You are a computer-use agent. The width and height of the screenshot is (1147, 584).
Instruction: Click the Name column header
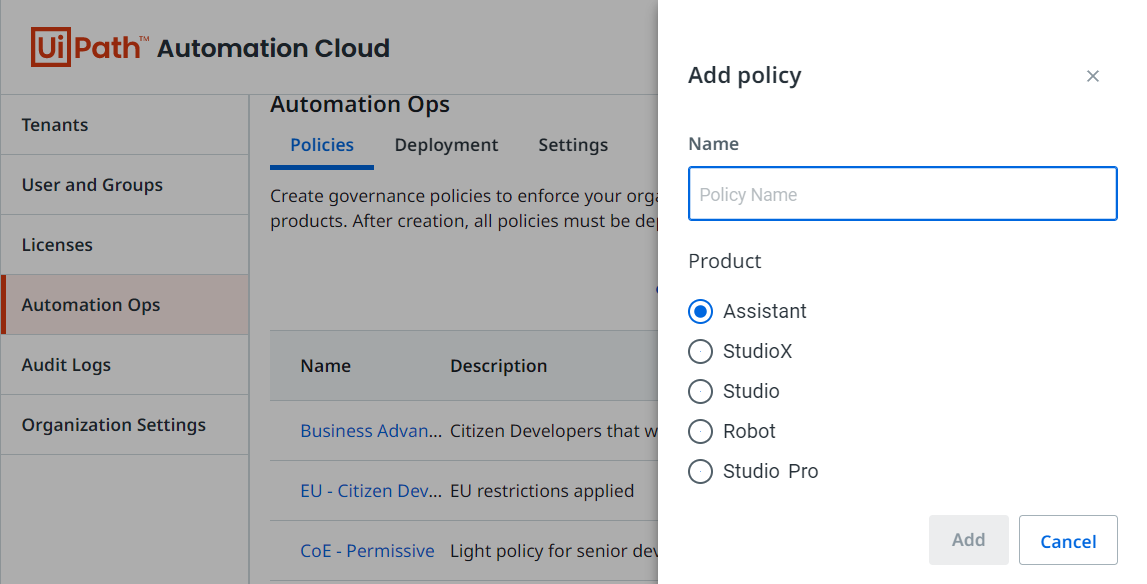tap(326, 366)
